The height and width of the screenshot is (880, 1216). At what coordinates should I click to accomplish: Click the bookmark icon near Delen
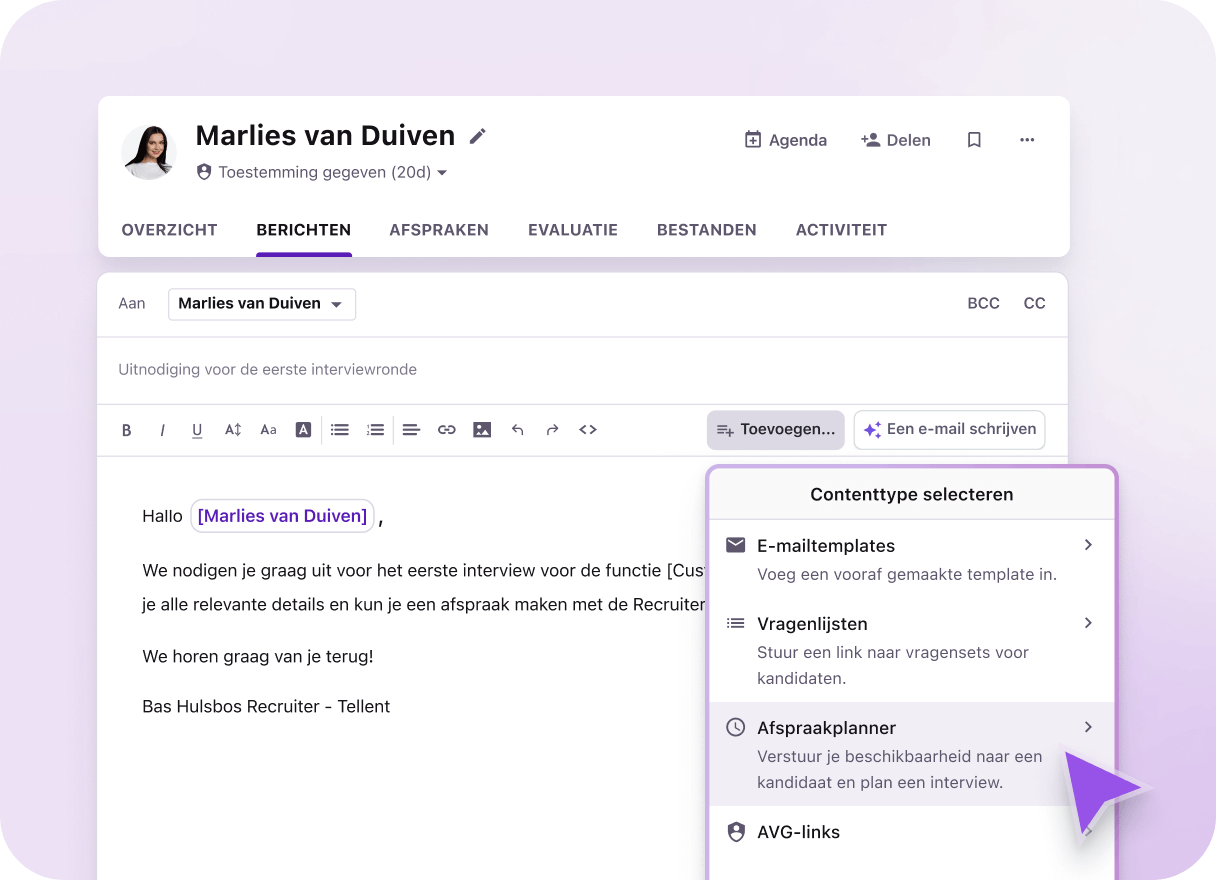tap(974, 140)
